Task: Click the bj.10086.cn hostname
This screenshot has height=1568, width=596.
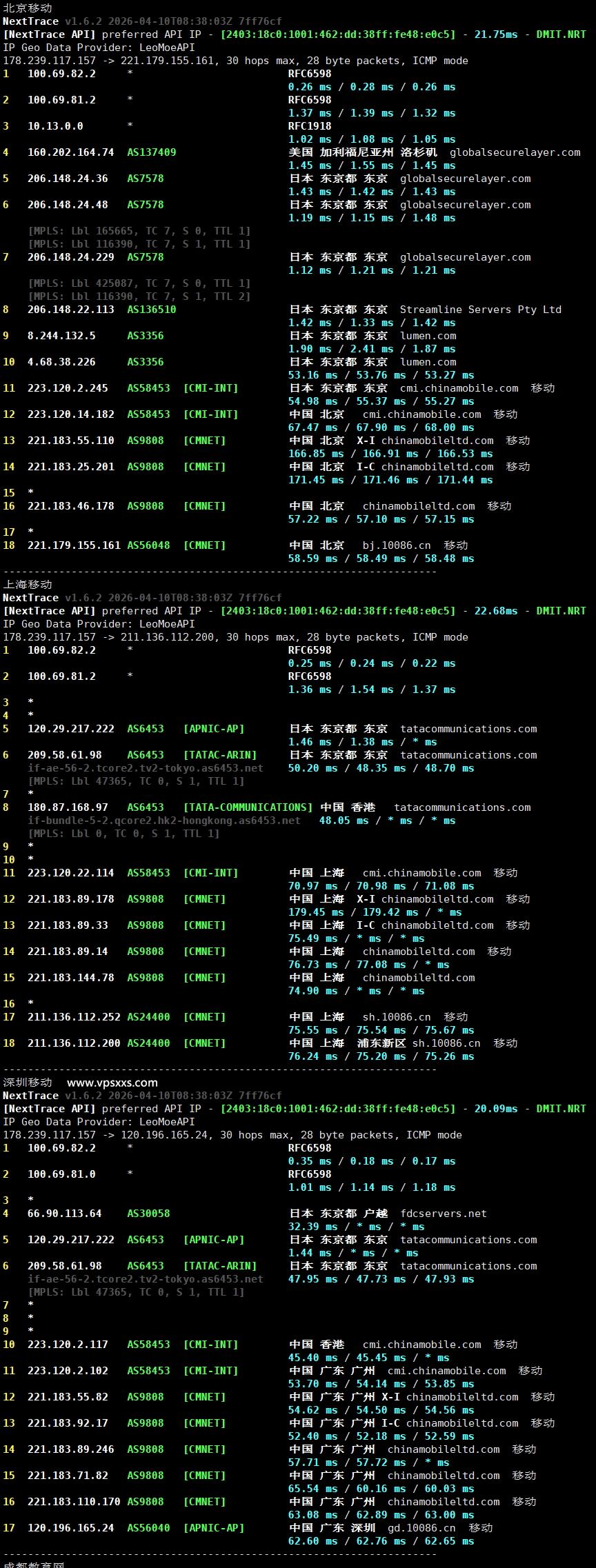Action: (x=397, y=545)
